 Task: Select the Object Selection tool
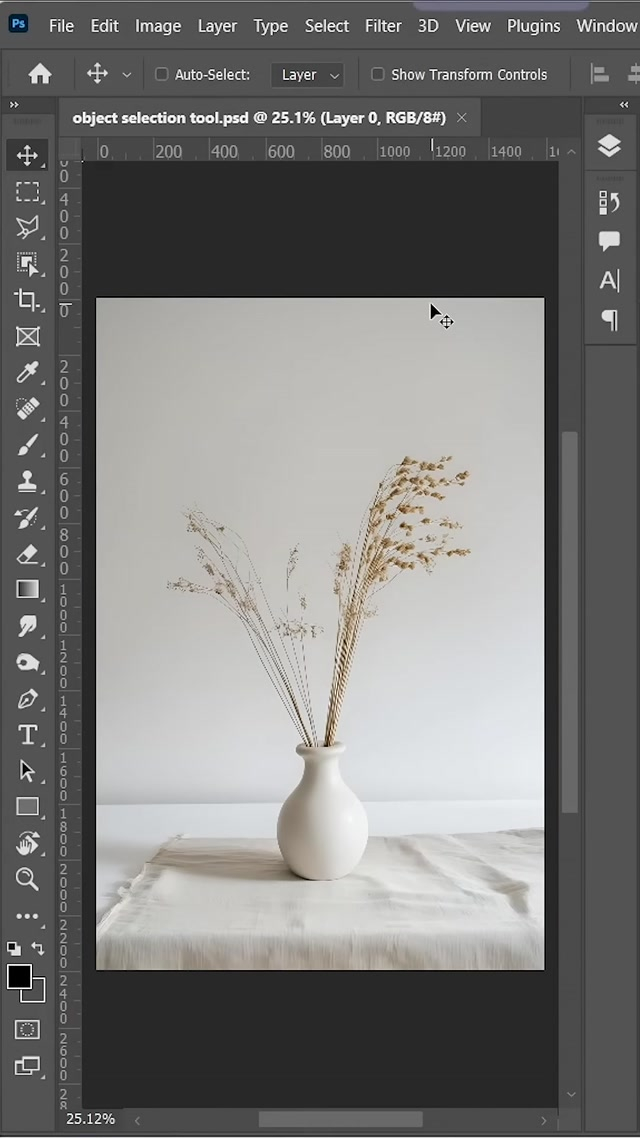point(27,264)
